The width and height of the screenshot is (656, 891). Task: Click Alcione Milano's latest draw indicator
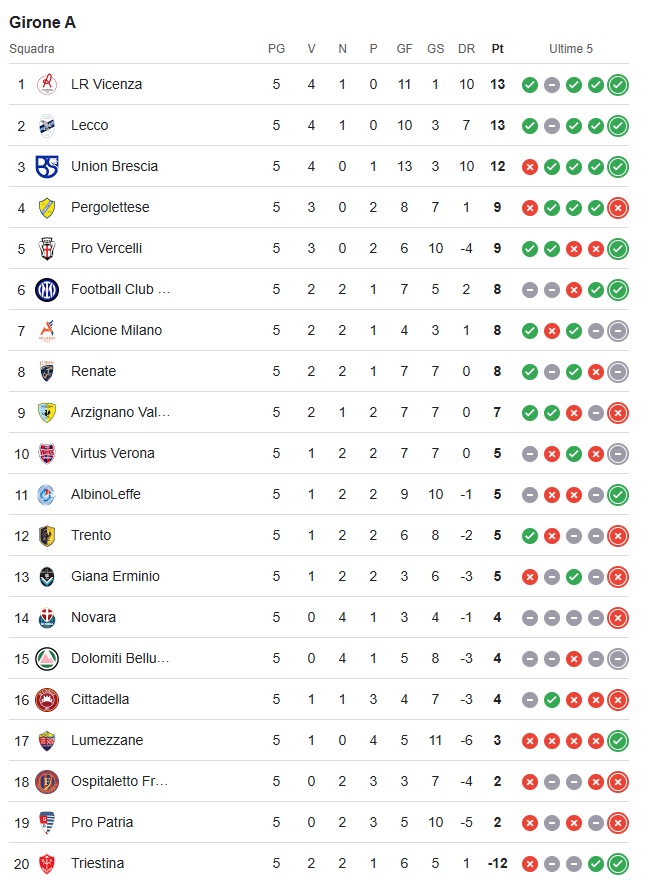[618, 331]
